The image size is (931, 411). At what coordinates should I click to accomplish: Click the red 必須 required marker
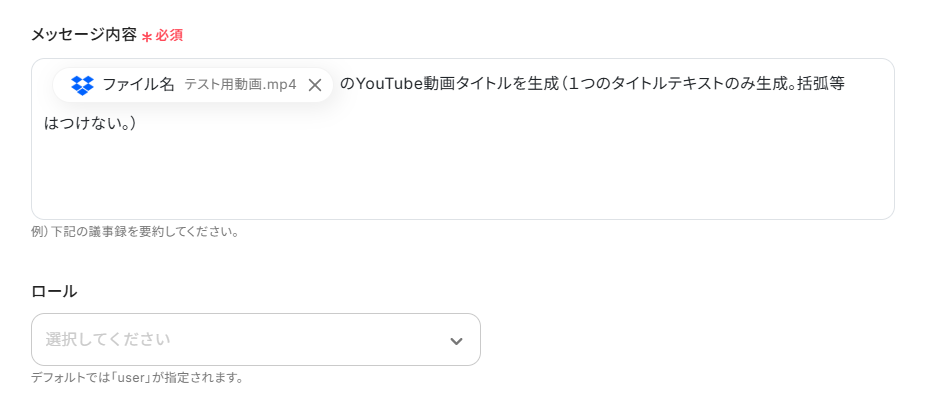[x=169, y=35]
